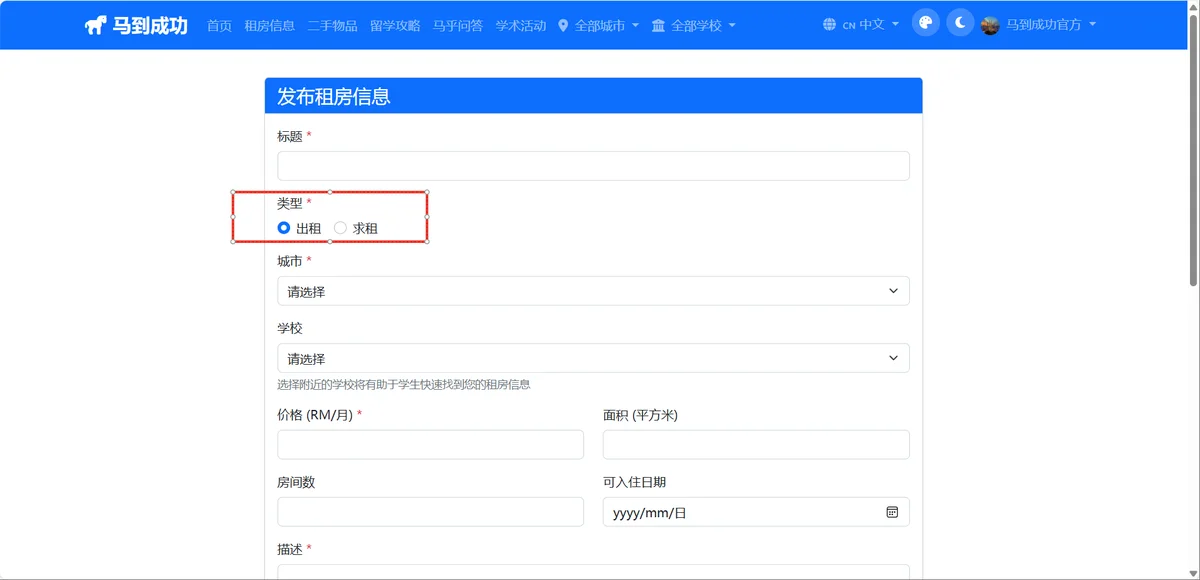
Task: Click the location pin icon
Action: pos(563,25)
